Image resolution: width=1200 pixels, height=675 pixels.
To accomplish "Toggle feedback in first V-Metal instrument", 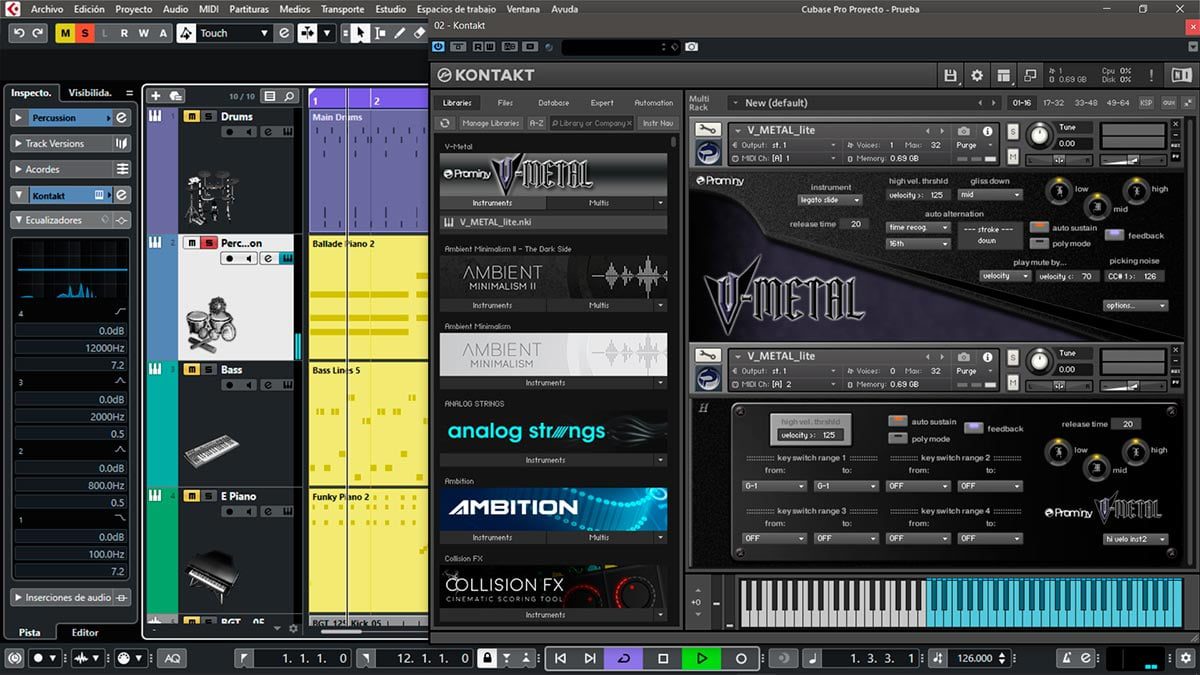I will tap(1114, 236).
